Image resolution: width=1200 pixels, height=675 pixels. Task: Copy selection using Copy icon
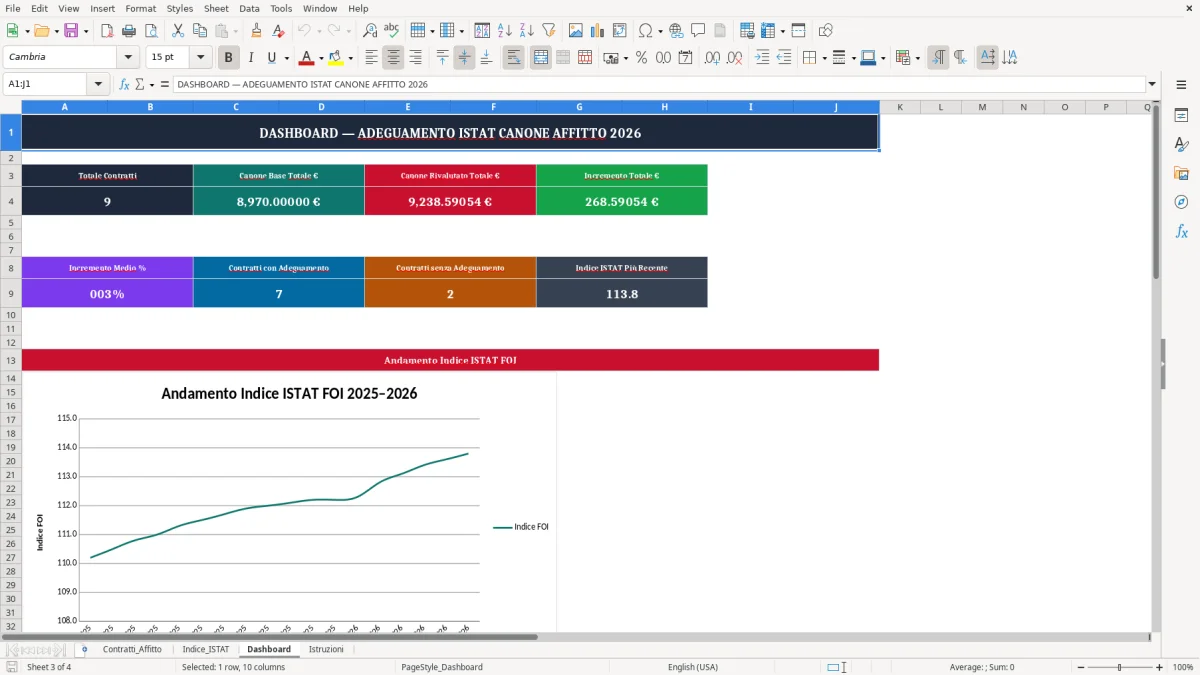click(200, 31)
